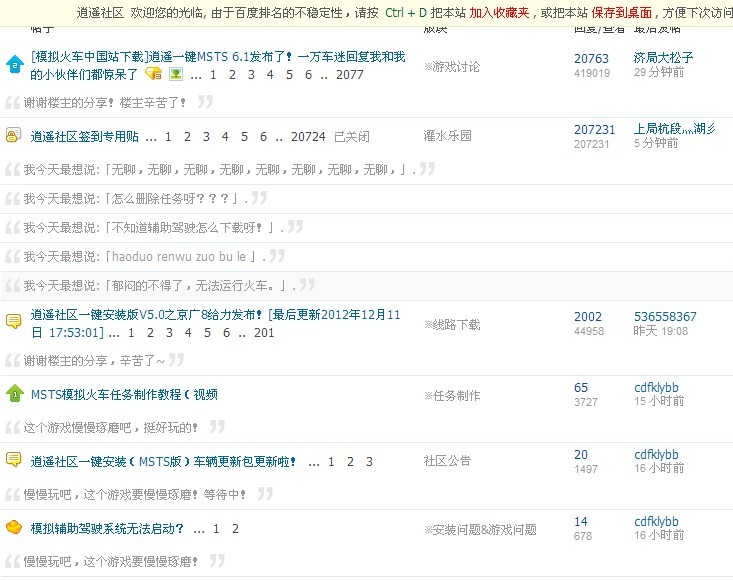Click quoted reply 谢谢楼主的分享,辛苦了~

click(94, 361)
